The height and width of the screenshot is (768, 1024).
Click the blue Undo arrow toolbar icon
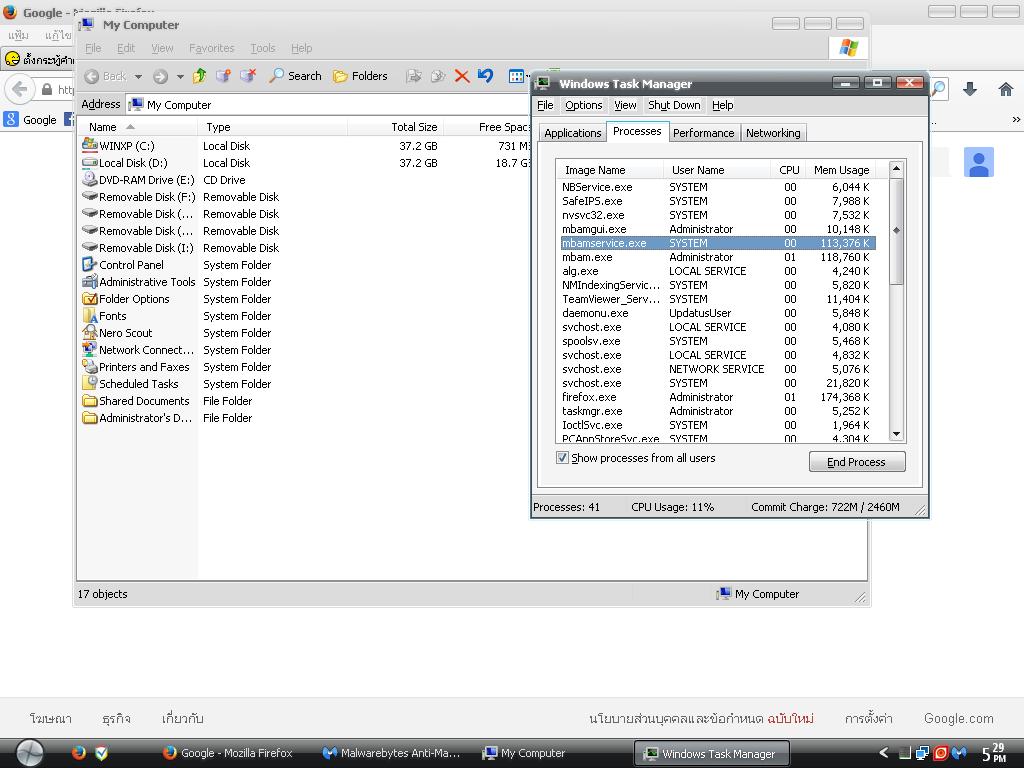485,76
